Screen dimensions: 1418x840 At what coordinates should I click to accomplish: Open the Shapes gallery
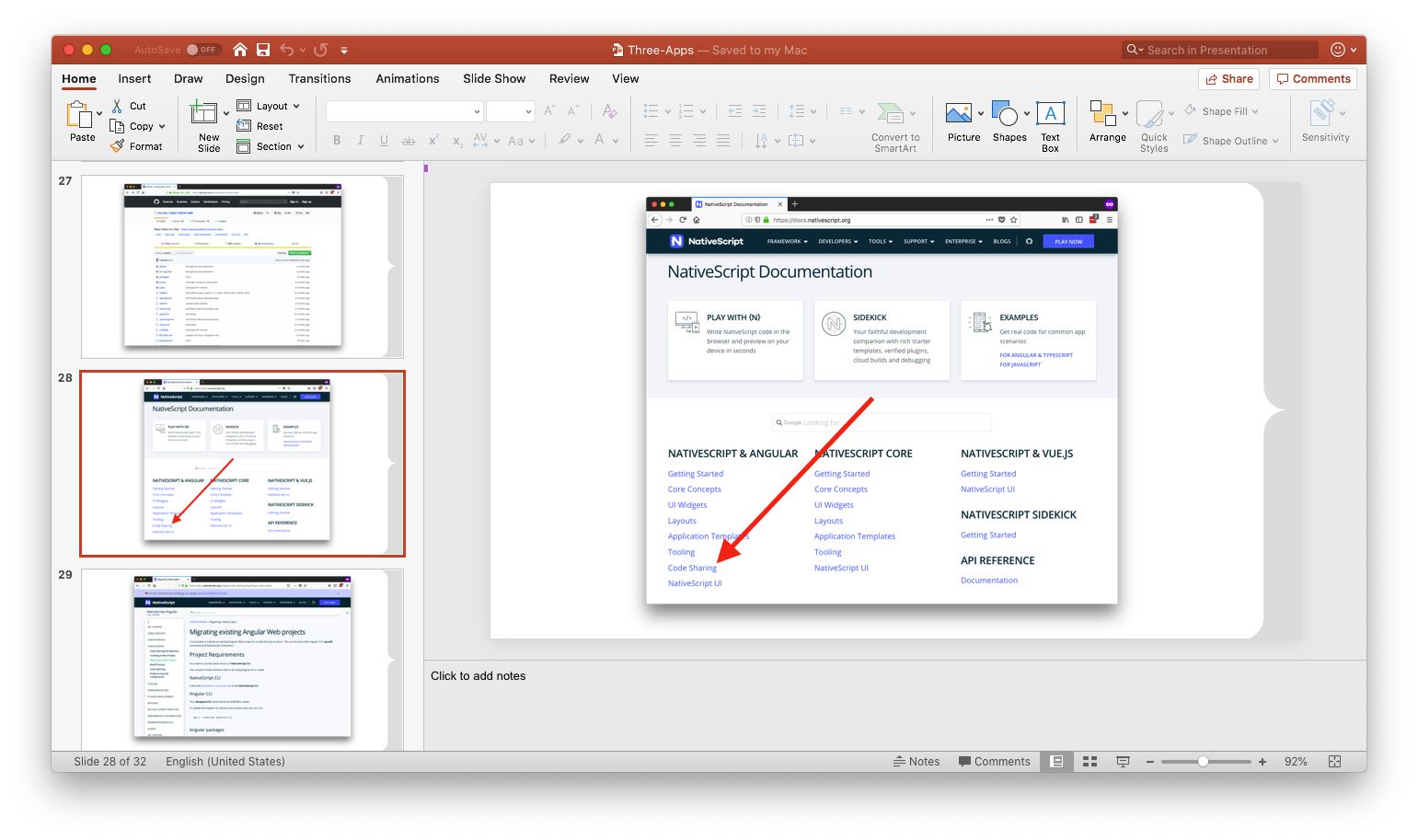click(1009, 122)
